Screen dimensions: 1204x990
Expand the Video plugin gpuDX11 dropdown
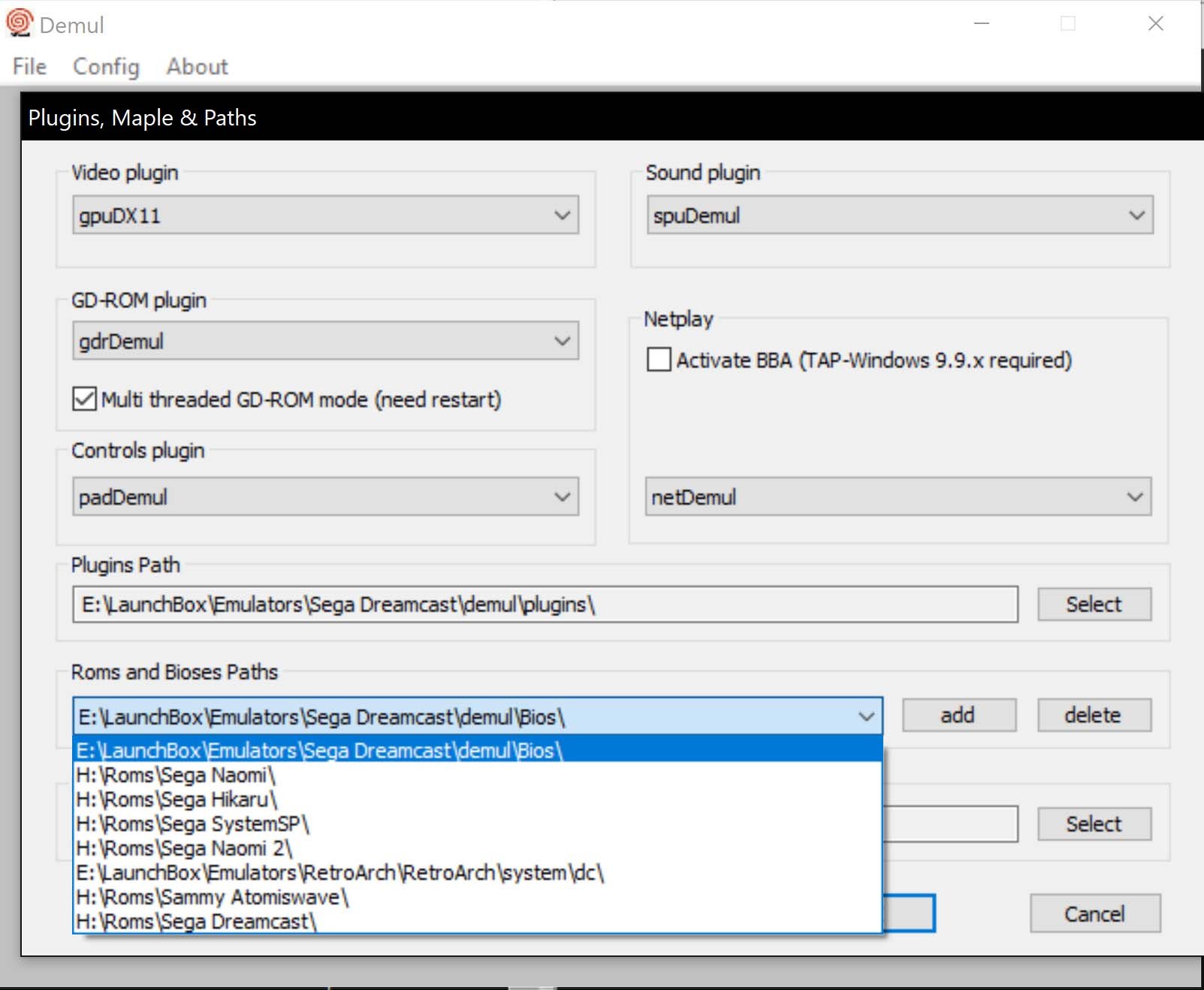click(325, 216)
